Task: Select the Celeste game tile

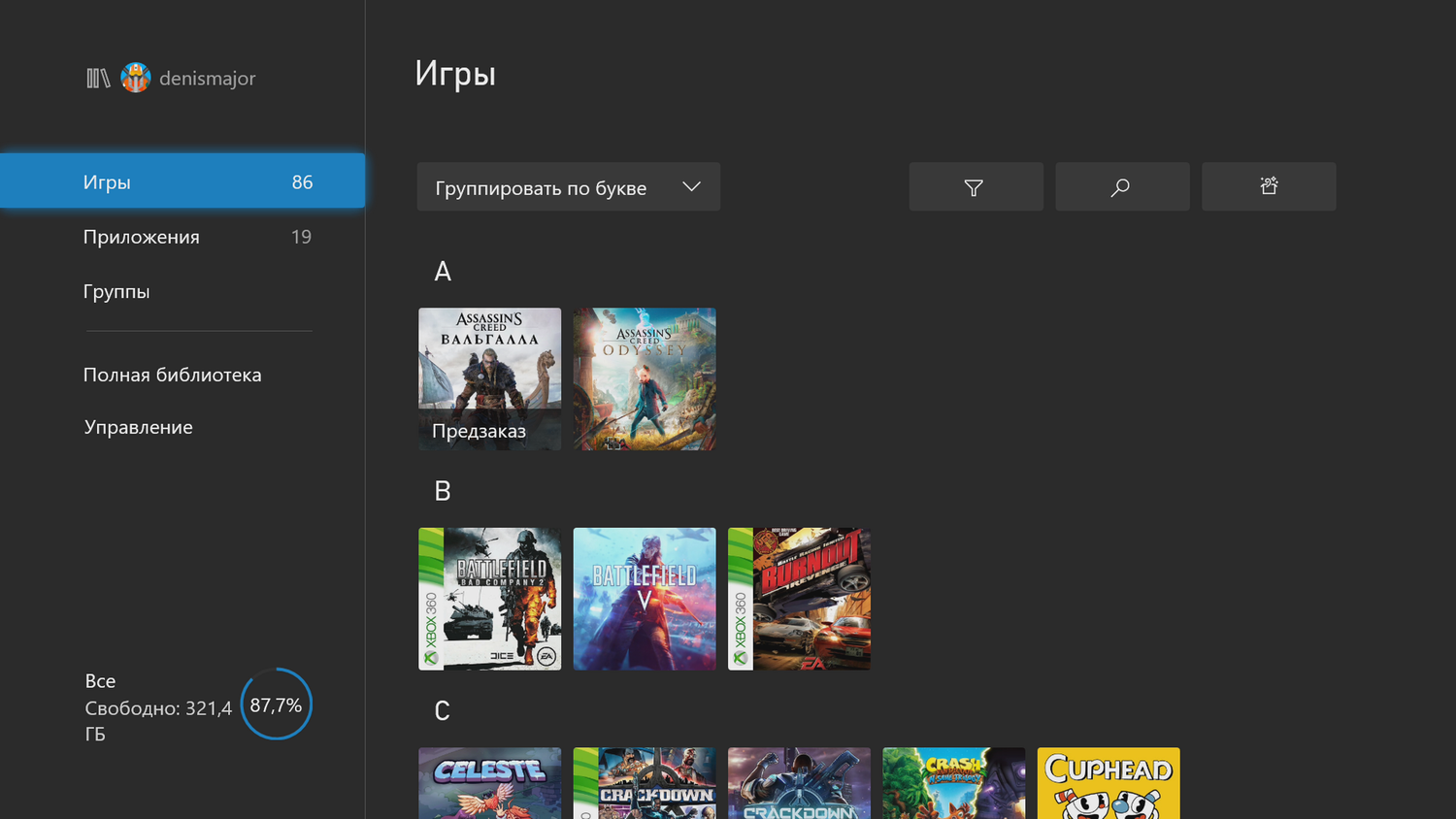Action: click(489, 783)
